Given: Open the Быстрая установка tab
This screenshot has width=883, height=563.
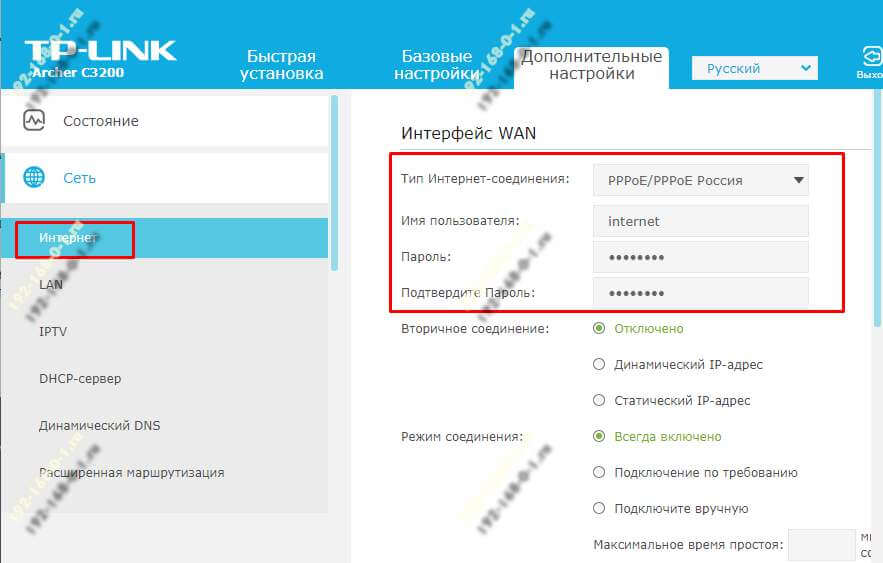Looking at the screenshot, I should (x=282, y=65).
